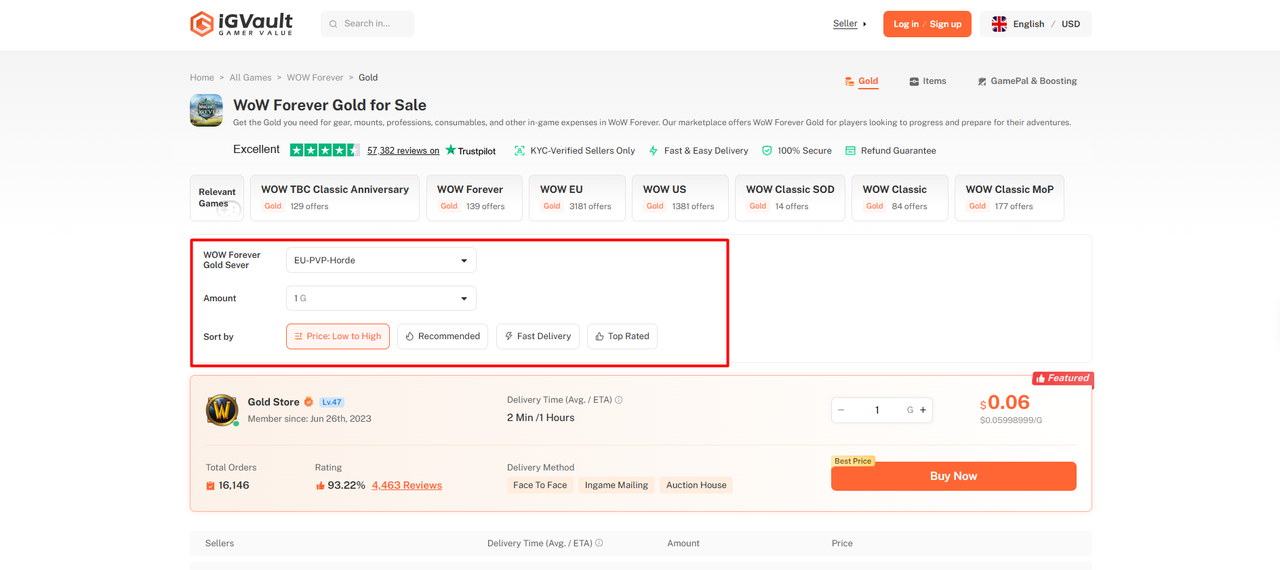Click the Relevant Games label

(x=217, y=197)
